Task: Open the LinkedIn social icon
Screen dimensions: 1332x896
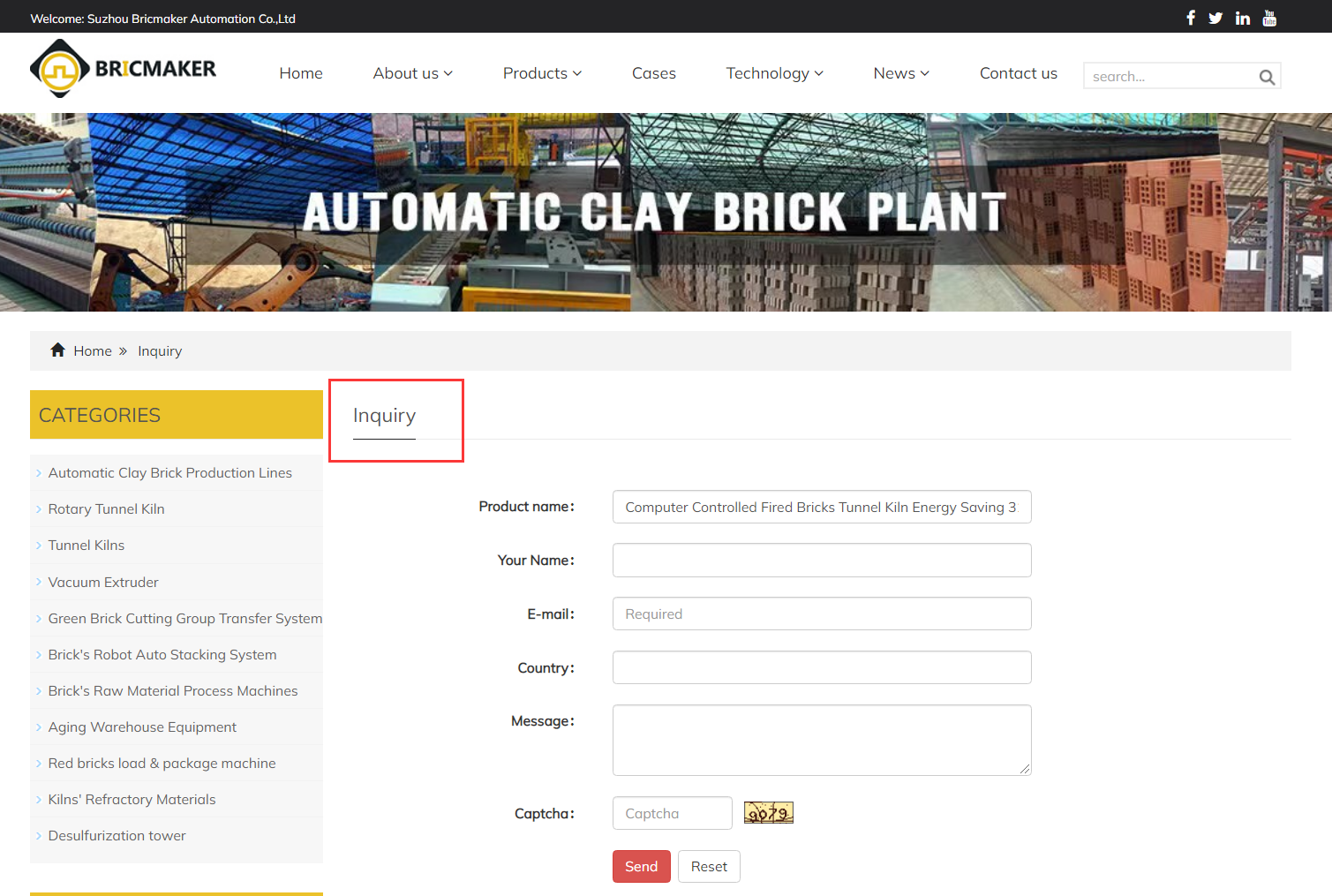Action: 1242,18
